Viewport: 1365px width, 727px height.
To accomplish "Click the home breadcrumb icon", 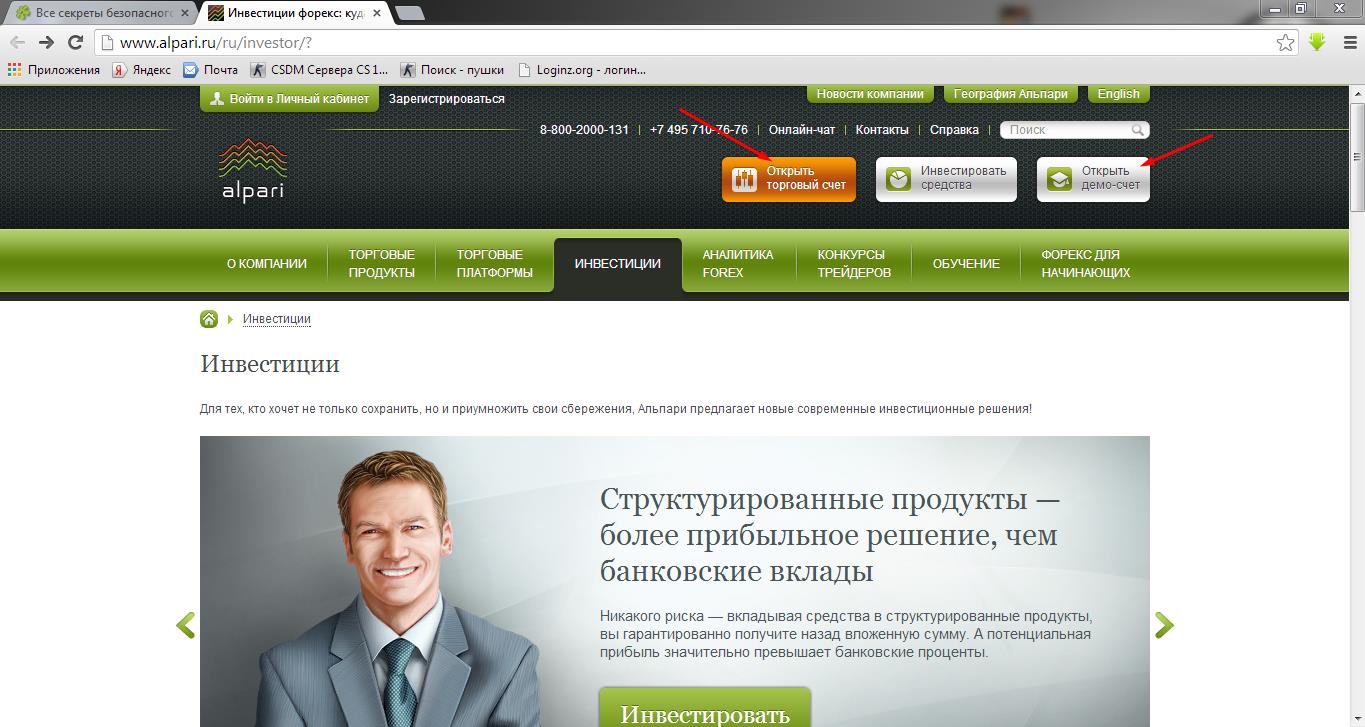I will pos(209,319).
